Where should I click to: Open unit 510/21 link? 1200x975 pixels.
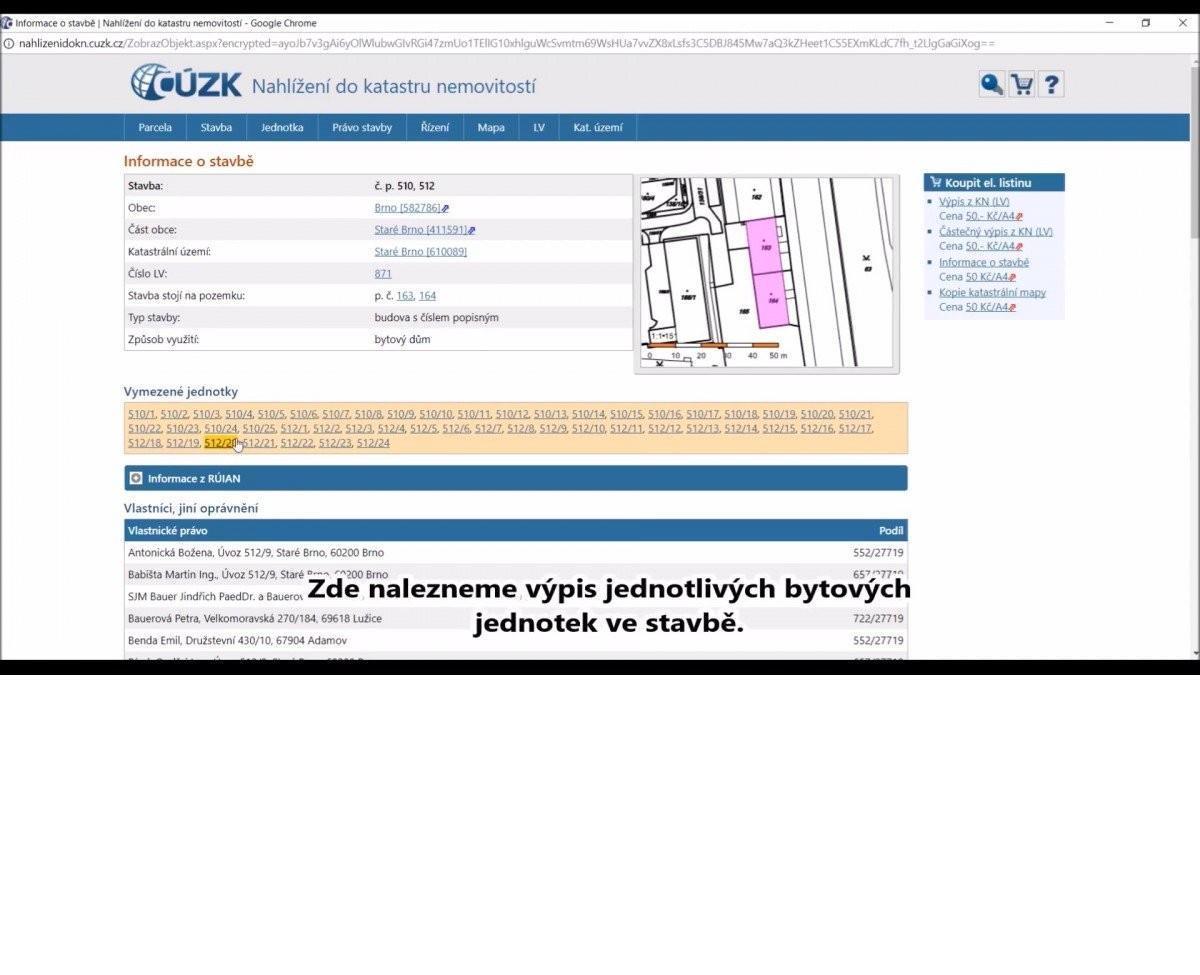(x=855, y=414)
